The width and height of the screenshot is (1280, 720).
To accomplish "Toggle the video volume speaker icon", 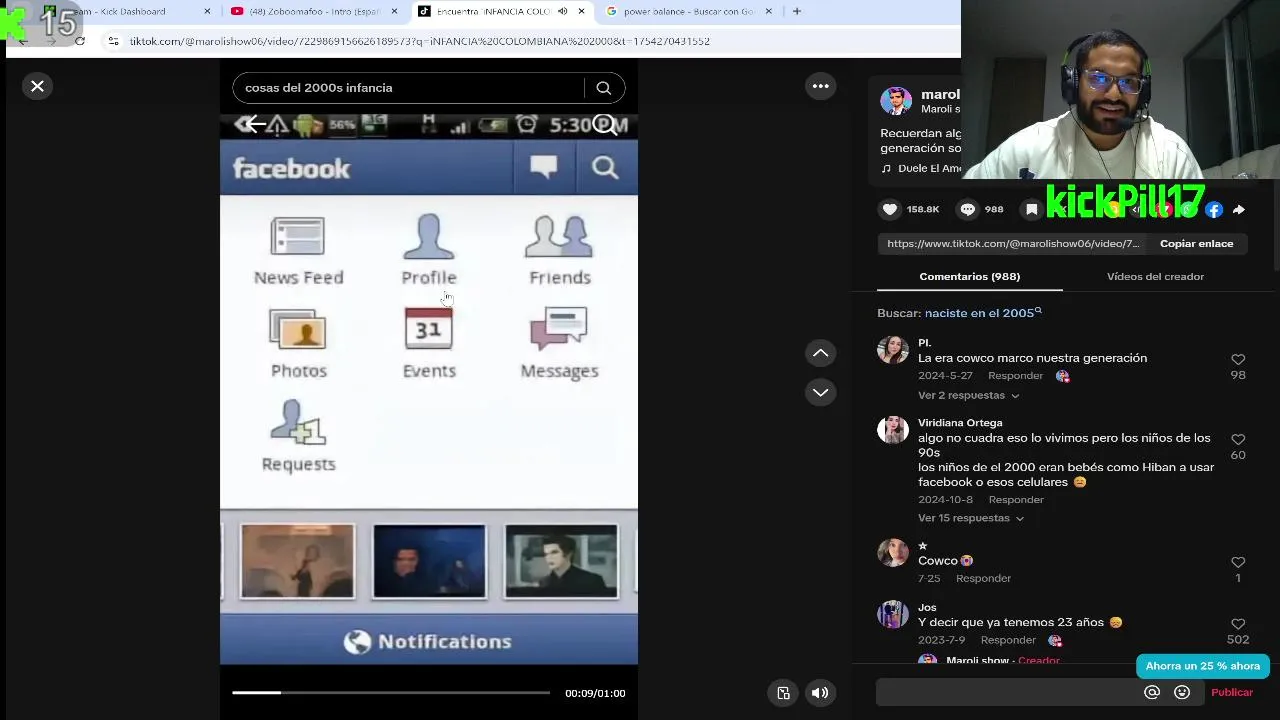I will [x=820, y=693].
